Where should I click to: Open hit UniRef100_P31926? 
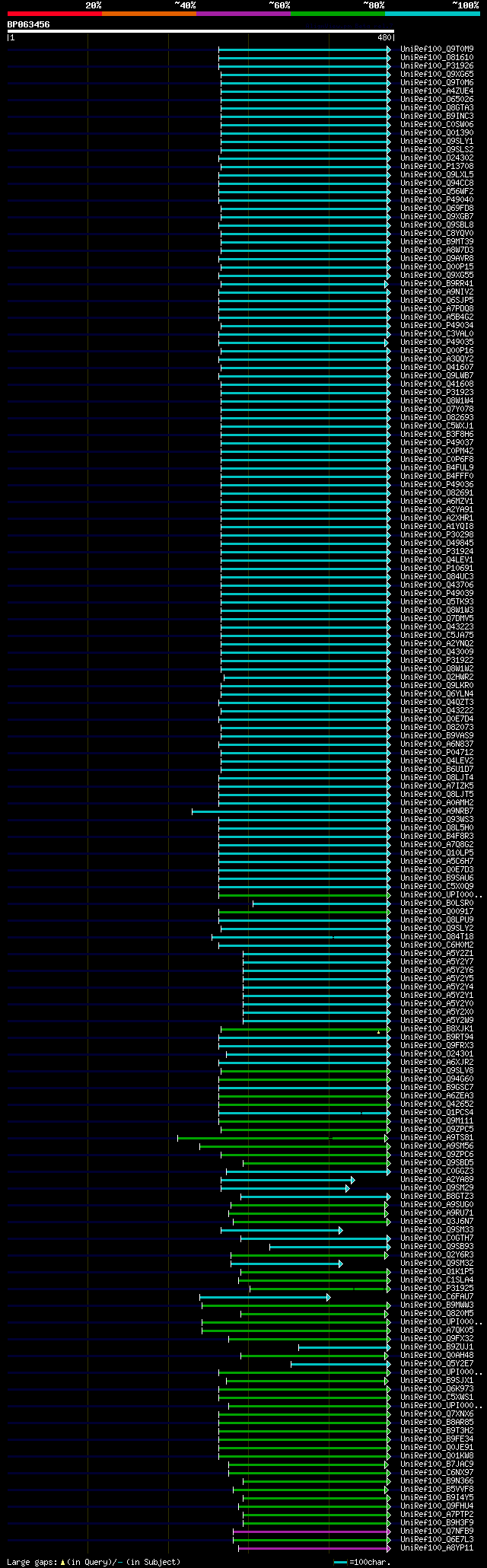[x=437, y=66]
